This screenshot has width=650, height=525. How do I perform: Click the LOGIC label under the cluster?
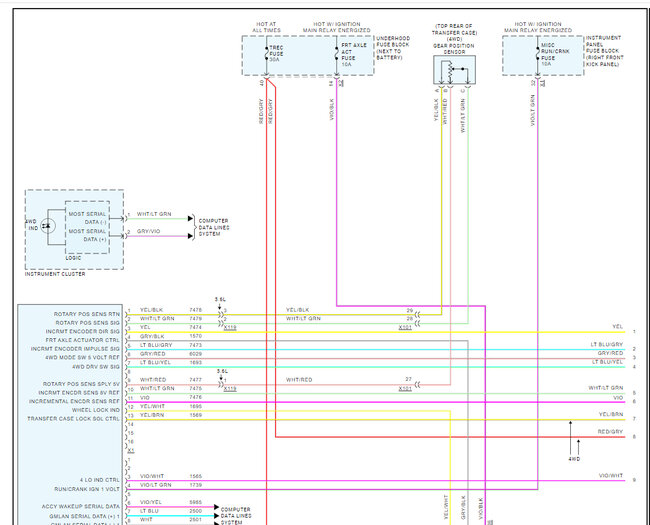[73, 258]
